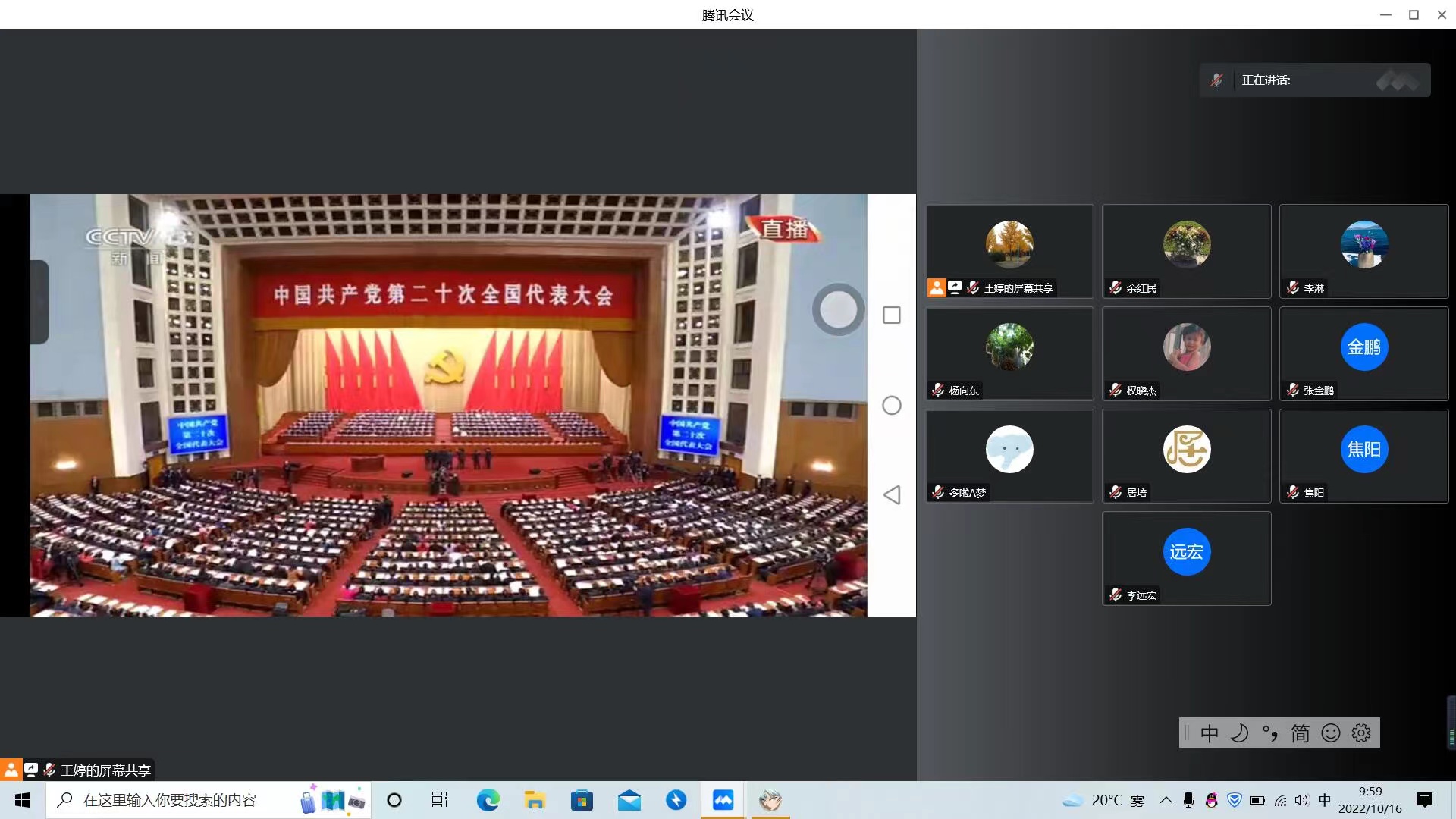Toggle tray input language 中 indicator
Image resolution: width=1456 pixels, height=819 pixels.
1325,800
